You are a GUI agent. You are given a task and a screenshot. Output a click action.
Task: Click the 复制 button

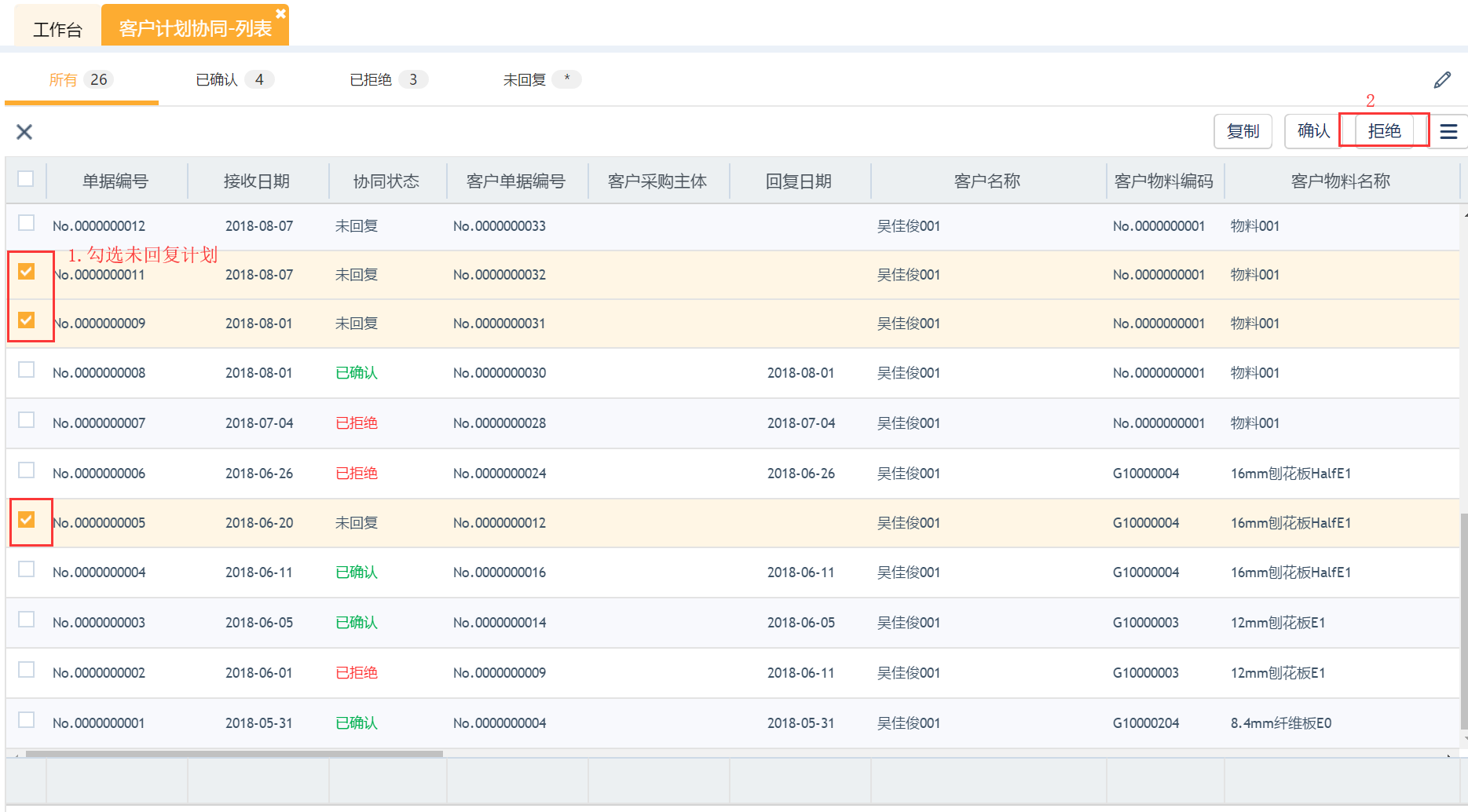(1243, 131)
